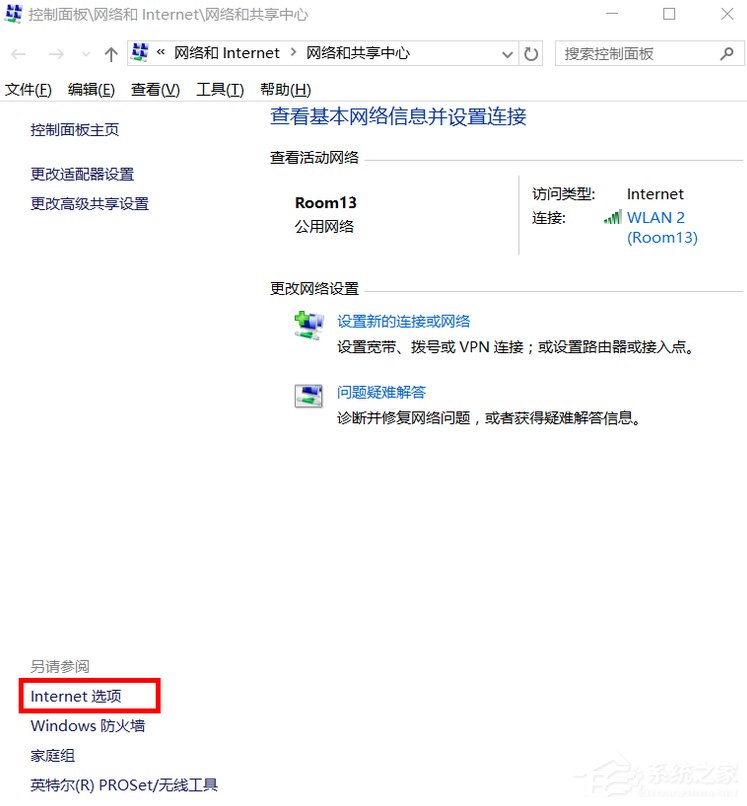
Task: Click the WLAN signal strength icon
Action: tap(612, 217)
